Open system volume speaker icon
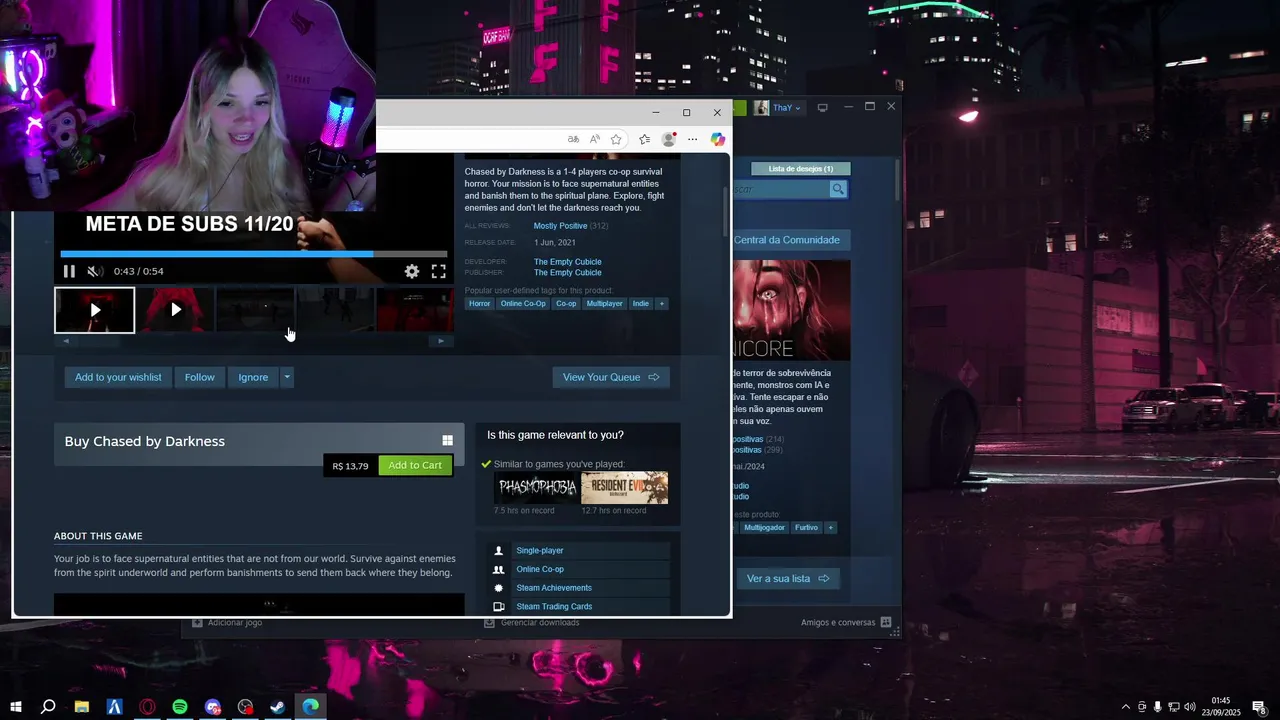 pyautogui.click(x=1190, y=707)
